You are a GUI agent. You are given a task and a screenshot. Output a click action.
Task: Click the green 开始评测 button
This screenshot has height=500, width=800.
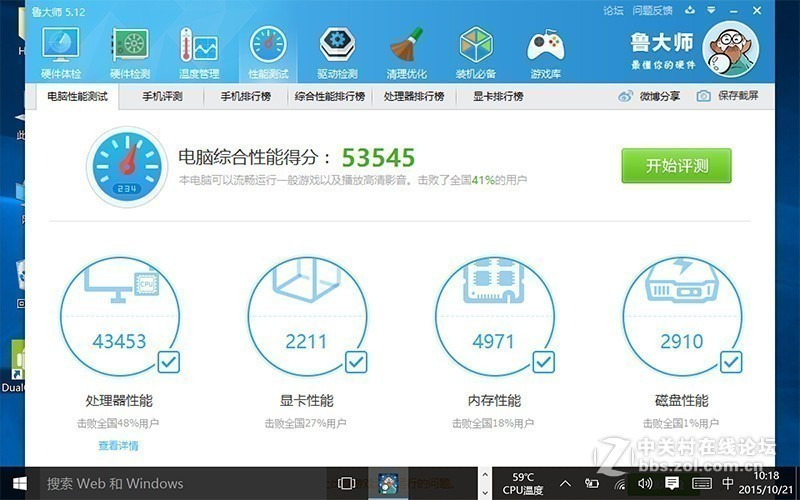click(676, 166)
